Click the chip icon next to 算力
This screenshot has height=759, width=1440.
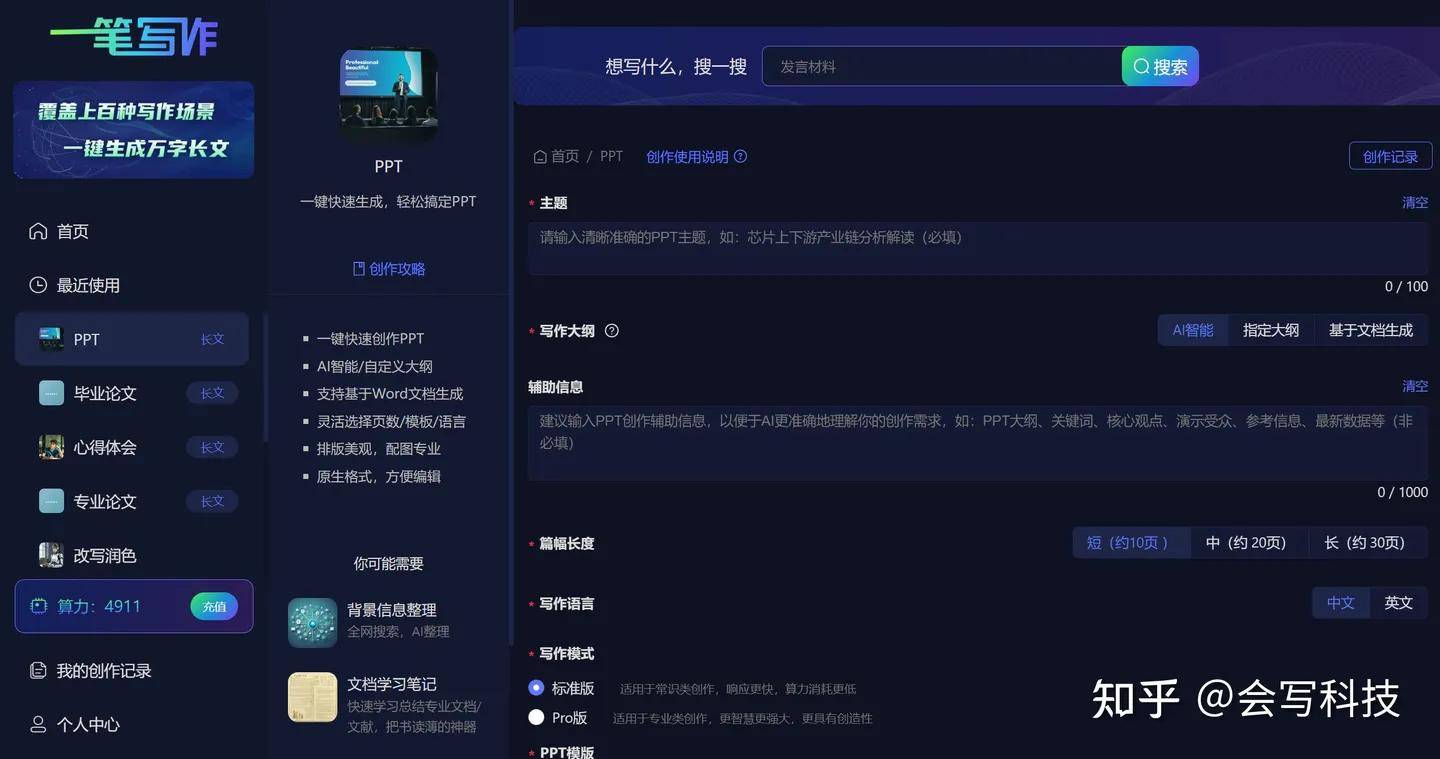tap(39, 606)
